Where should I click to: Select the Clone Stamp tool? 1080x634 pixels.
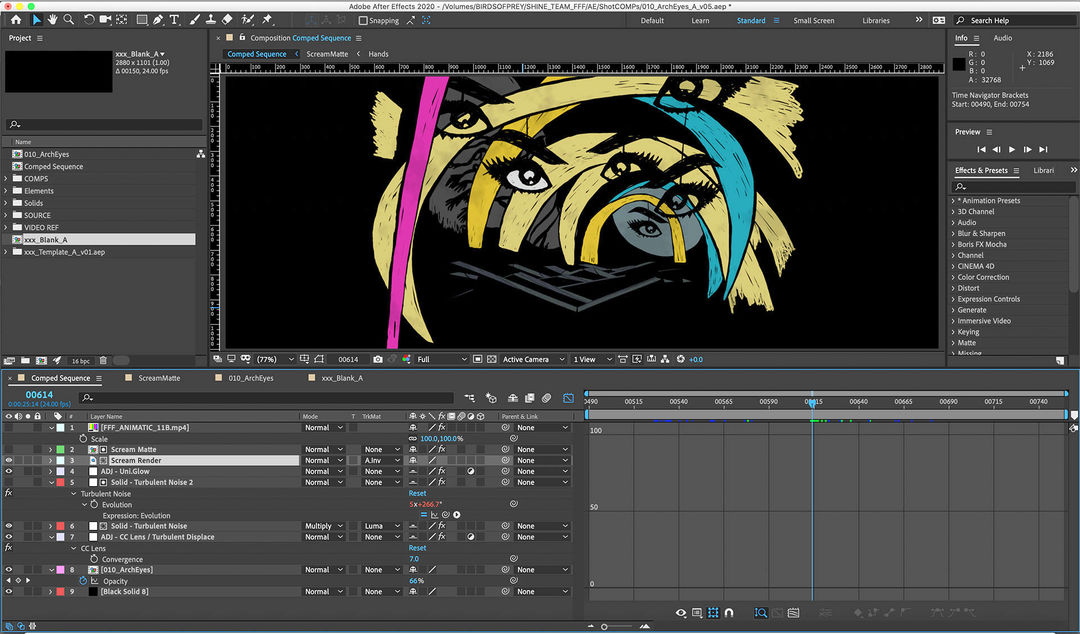tap(210, 19)
